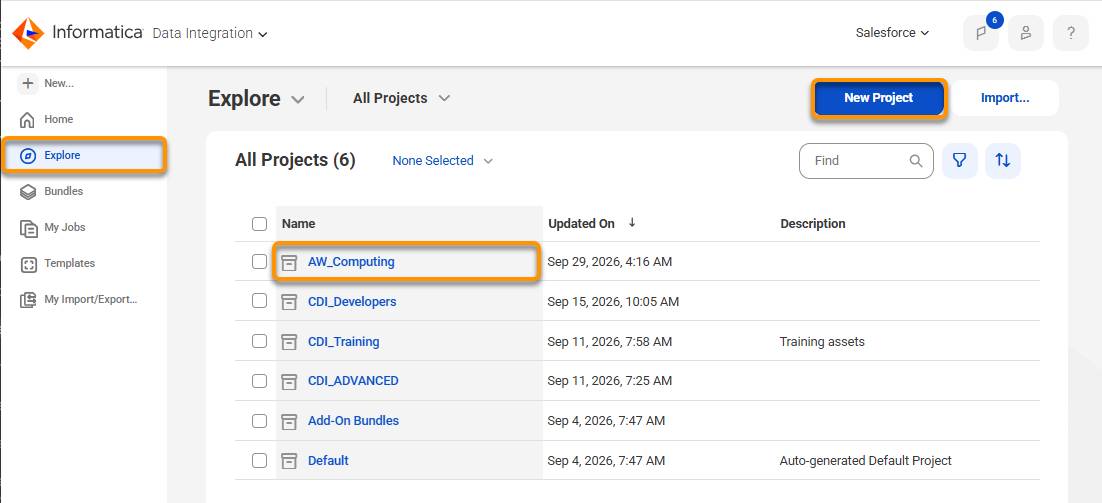Click the Bundles stack icon

27,192
